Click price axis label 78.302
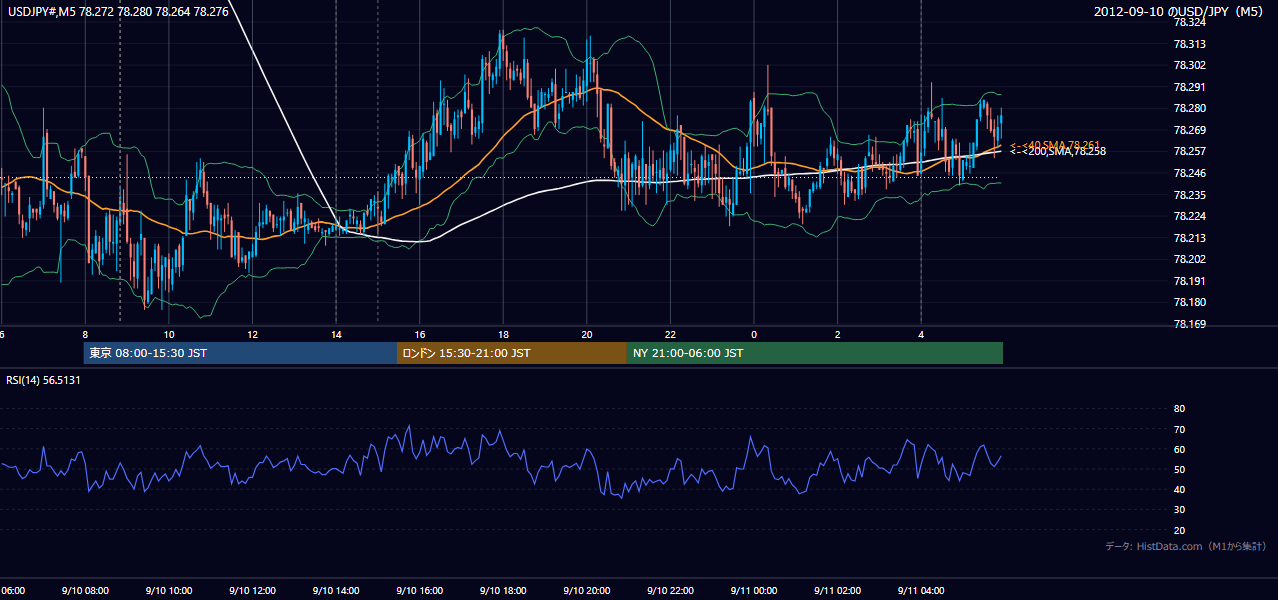The height and width of the screenshot is (600, 1278). 1189,65
